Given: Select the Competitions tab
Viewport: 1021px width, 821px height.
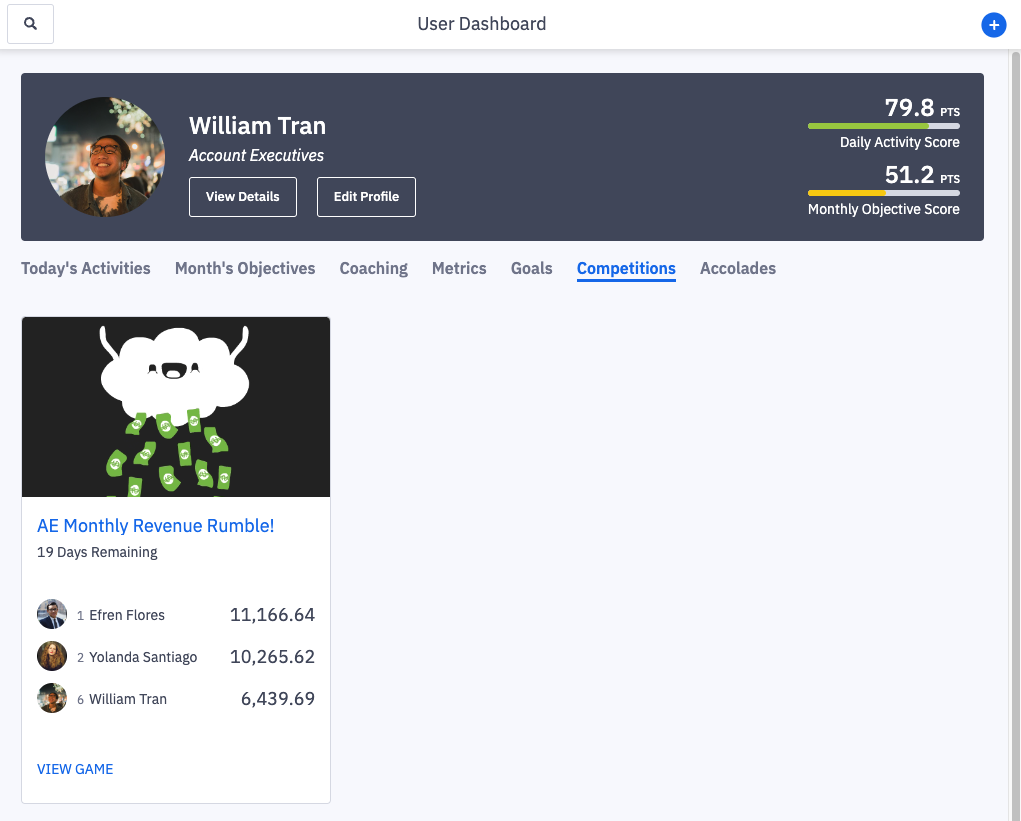Looking at the screenshot, I should pos(626,269).
